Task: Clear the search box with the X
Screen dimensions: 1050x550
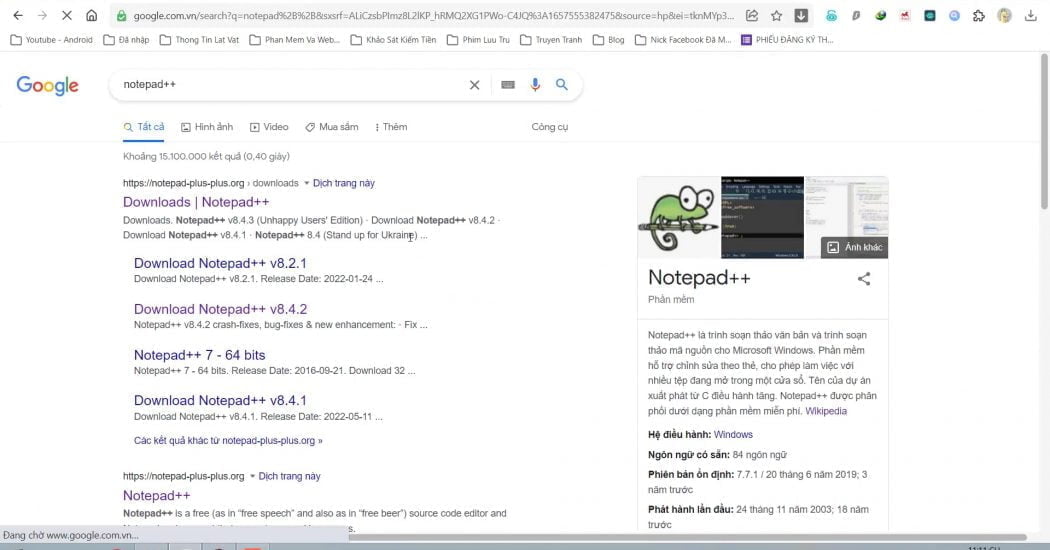Action: click(474, 85)
